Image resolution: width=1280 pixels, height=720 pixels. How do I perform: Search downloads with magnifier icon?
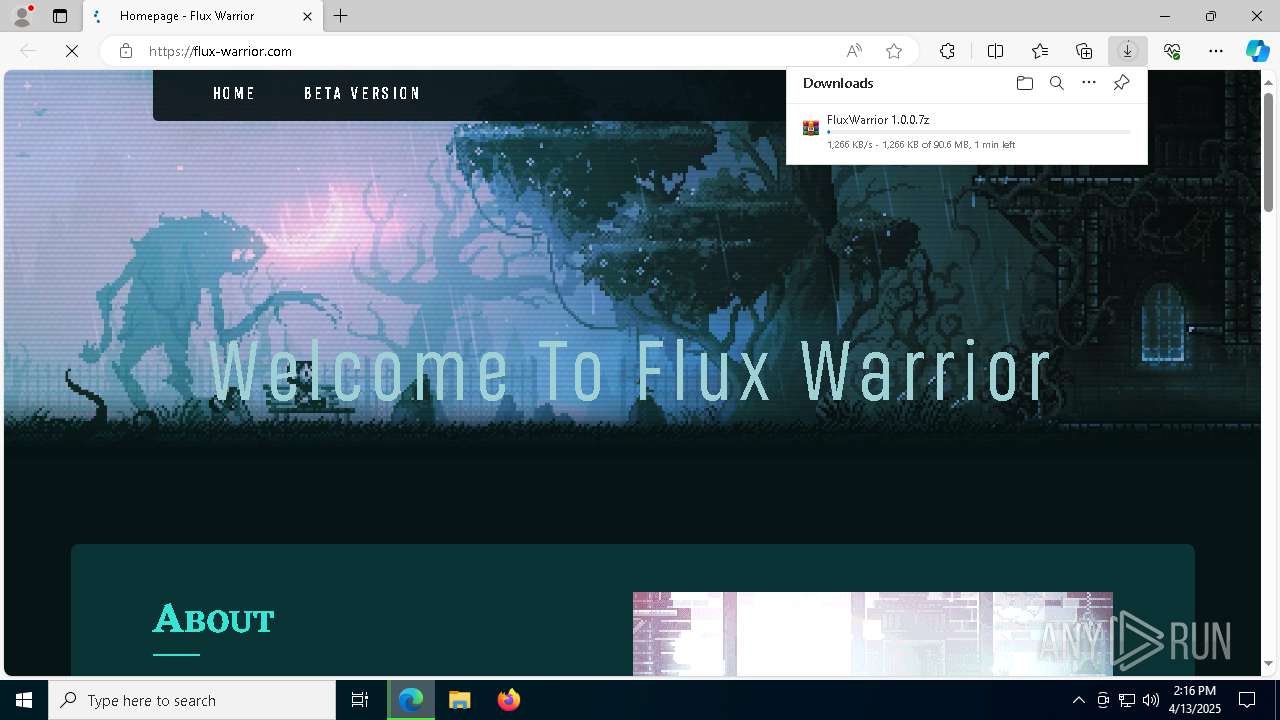1057,83
